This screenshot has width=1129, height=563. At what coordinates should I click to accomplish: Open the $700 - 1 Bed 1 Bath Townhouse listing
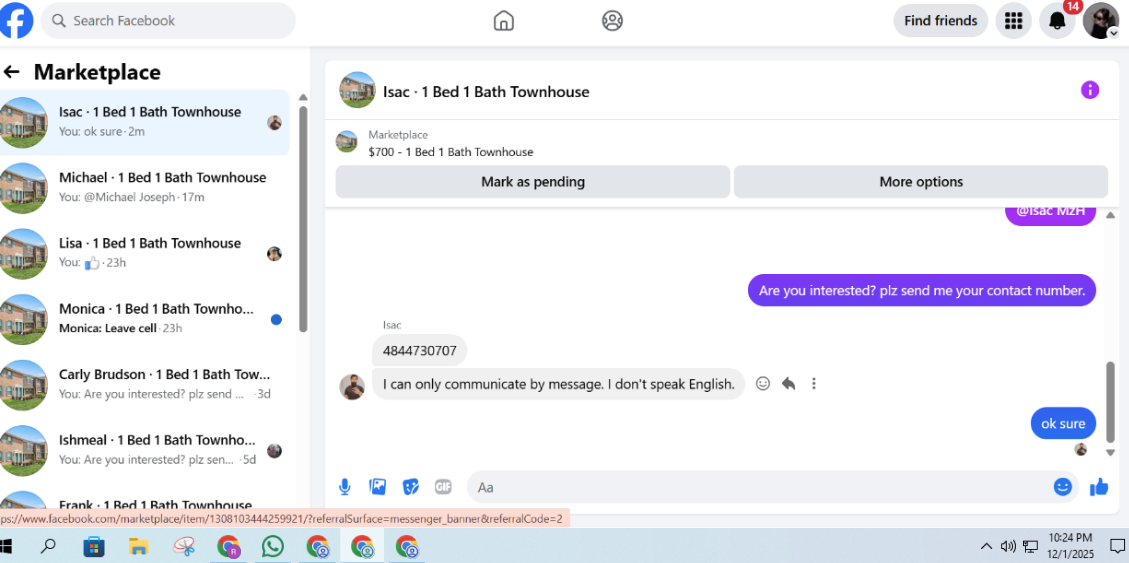point(451,152)
